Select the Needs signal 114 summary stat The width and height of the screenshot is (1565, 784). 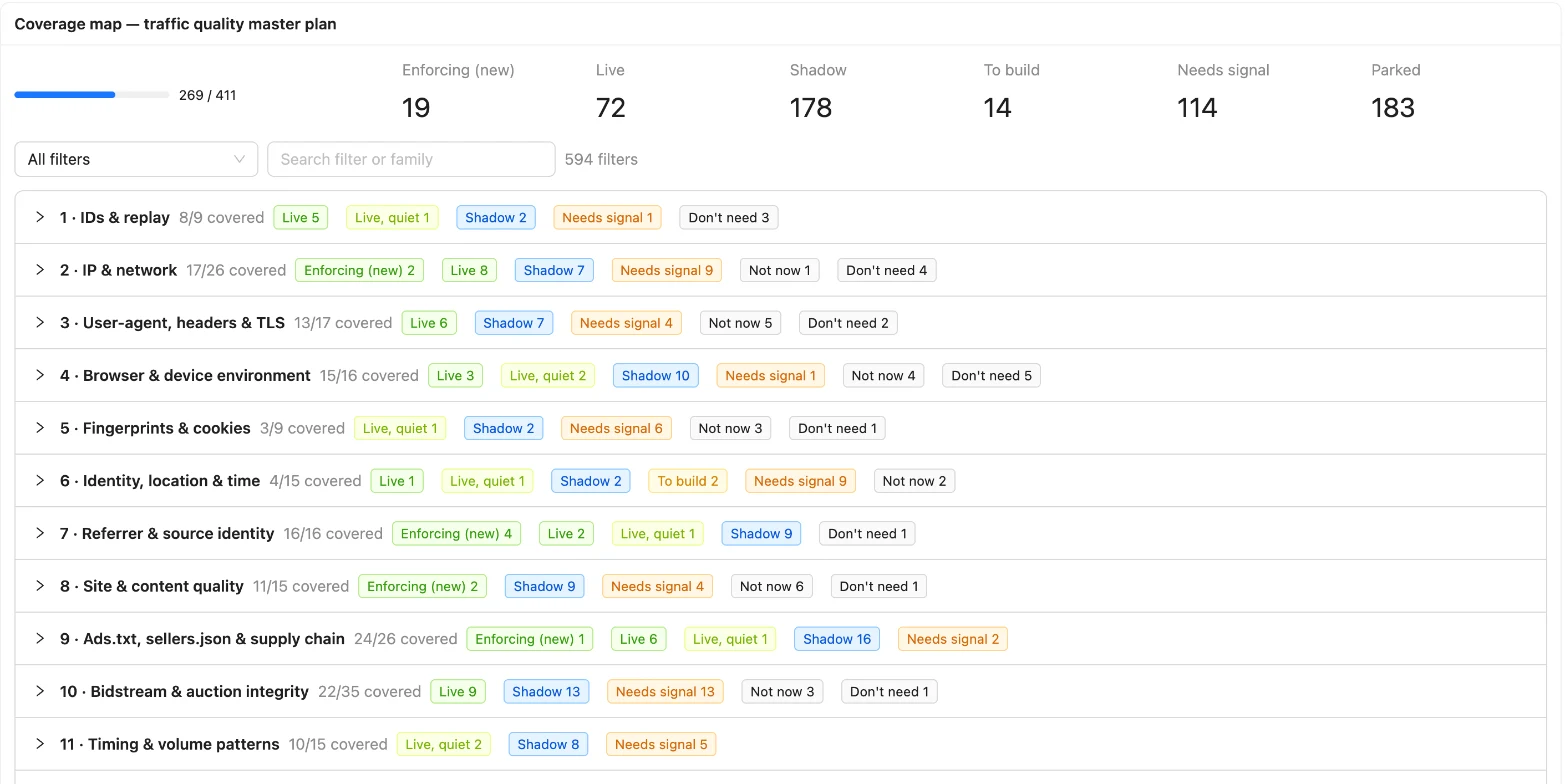click(x=1224, y=92)
